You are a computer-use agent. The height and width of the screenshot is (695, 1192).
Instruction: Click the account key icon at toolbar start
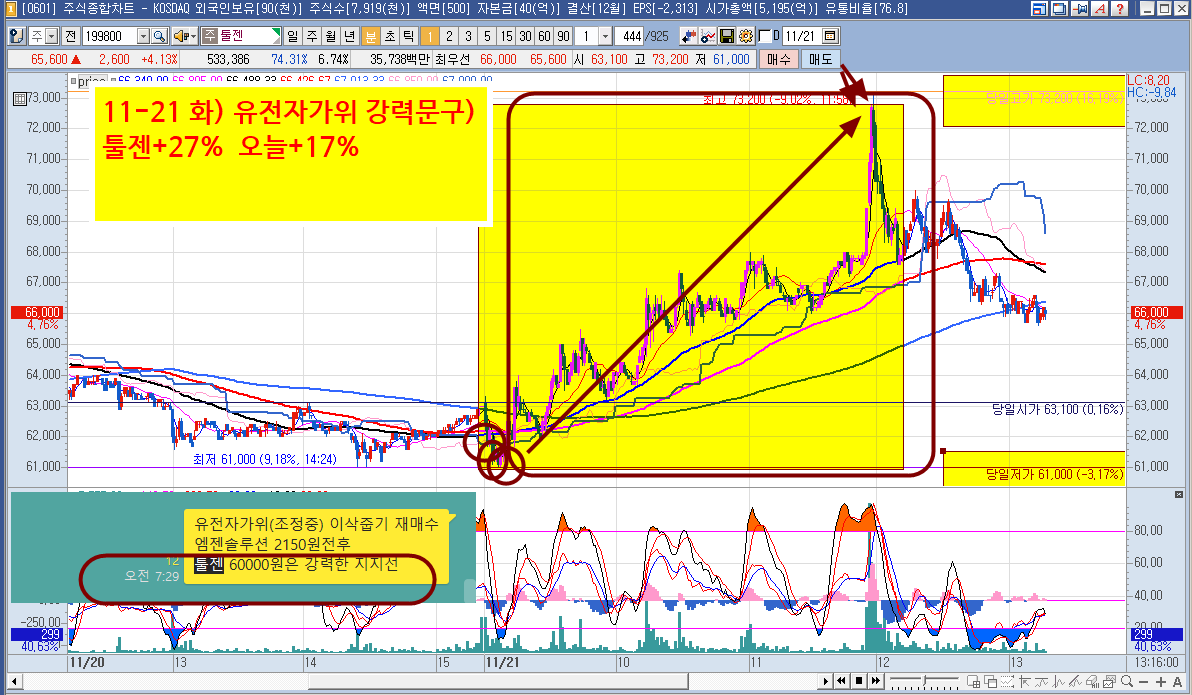click(x=16, y=36)
